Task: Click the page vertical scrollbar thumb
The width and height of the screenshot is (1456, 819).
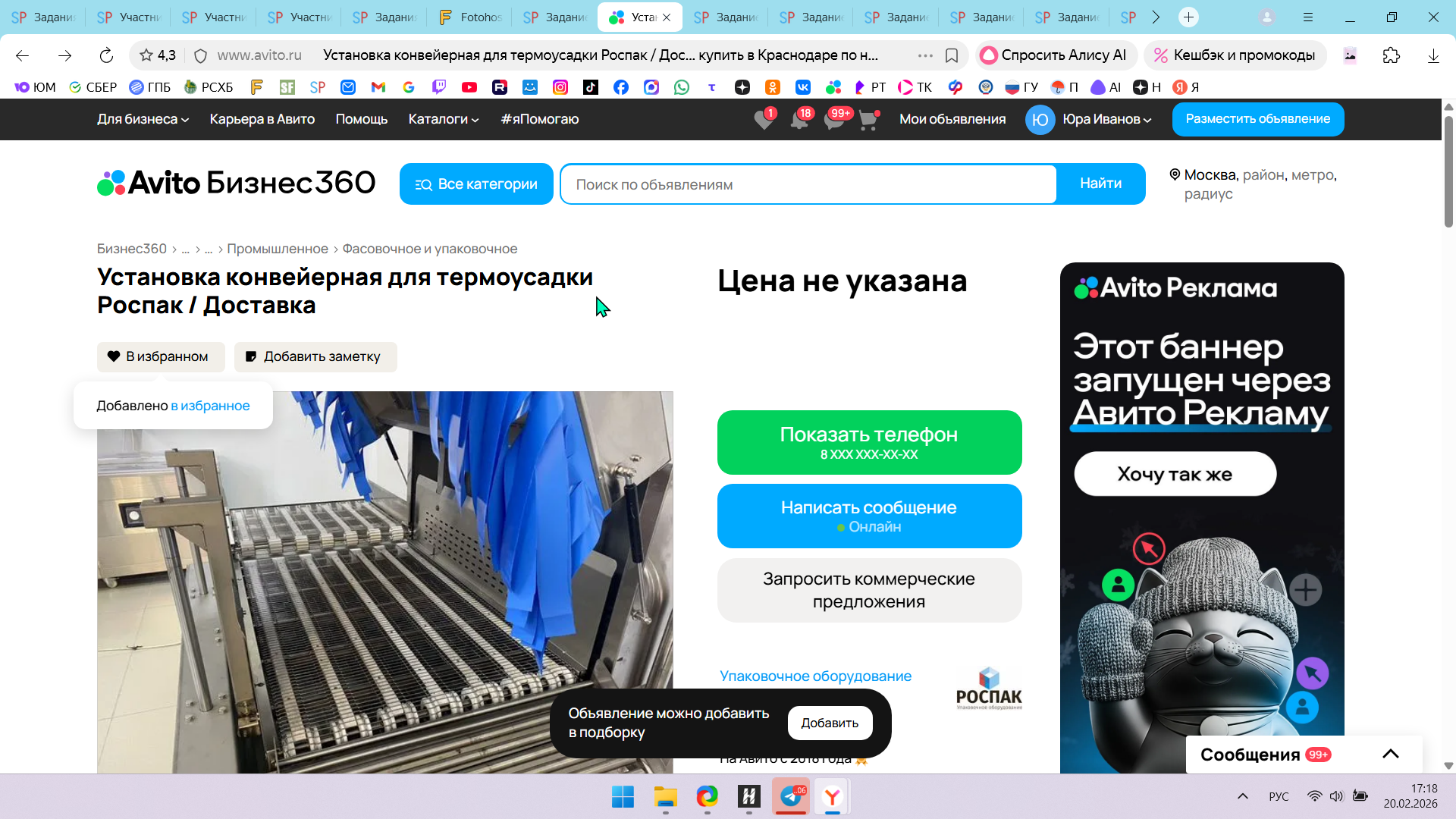Action: point(1448,171)
